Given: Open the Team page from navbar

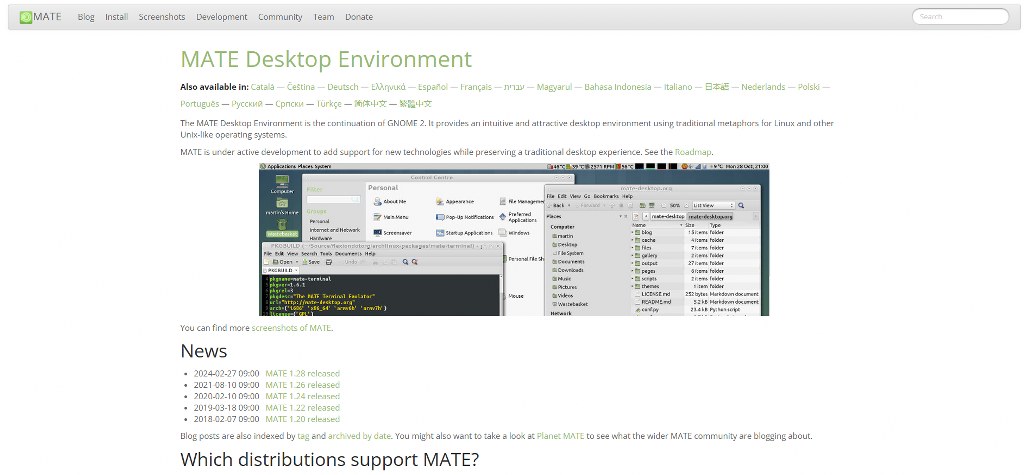Looking at the screenshot, I should (x=324, y=17).
